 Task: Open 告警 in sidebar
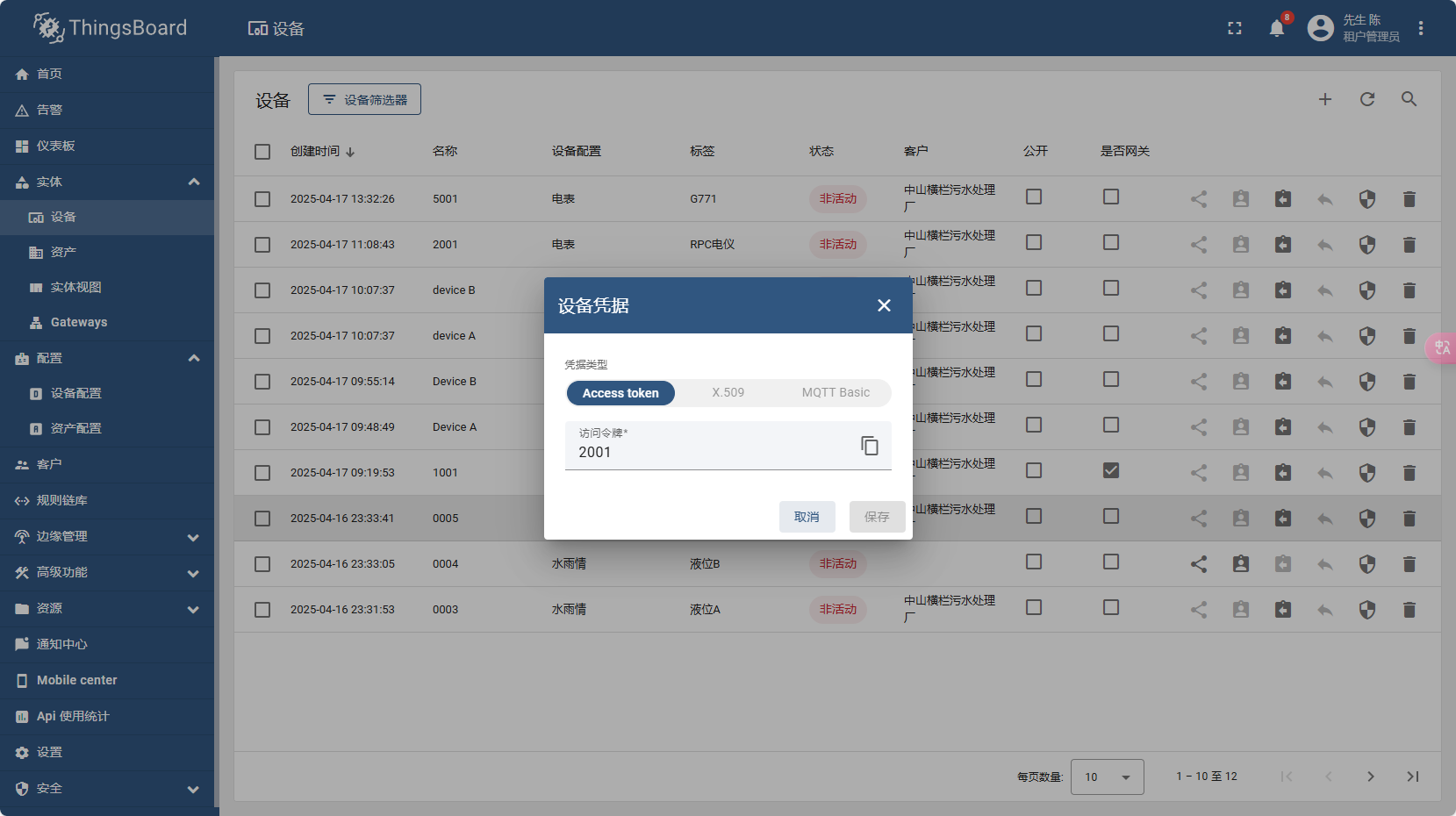[107, 110]
